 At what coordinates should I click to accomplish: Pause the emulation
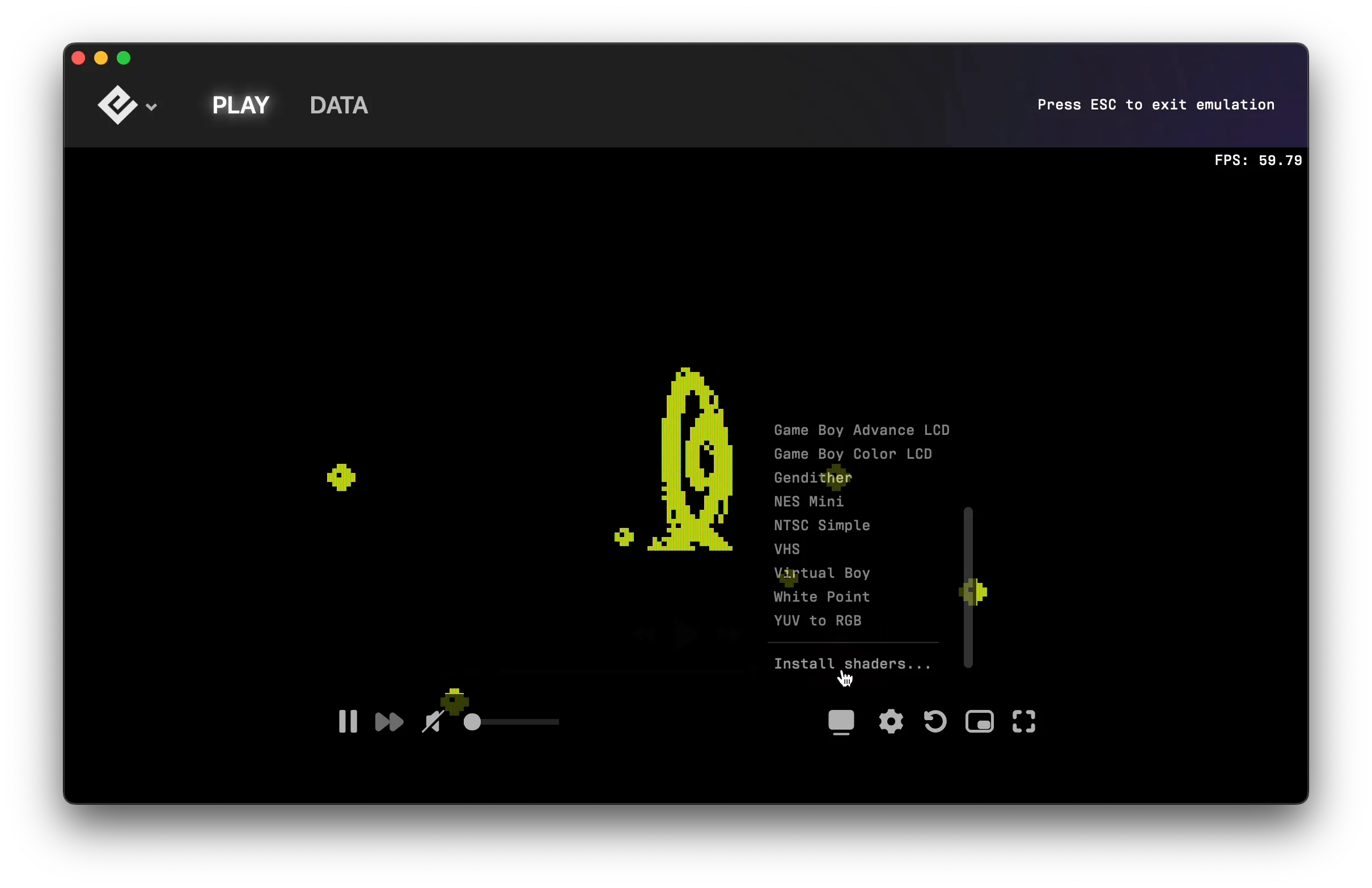(348, 721)
